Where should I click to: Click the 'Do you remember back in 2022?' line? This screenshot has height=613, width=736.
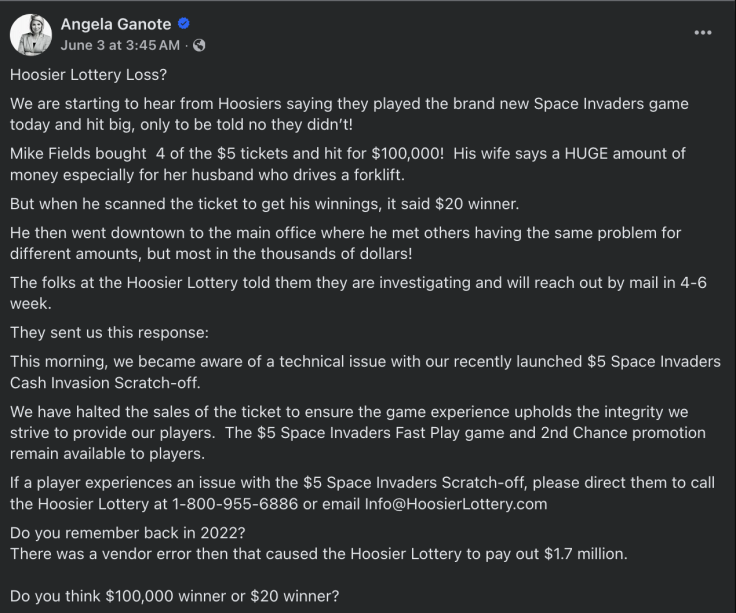(128, 533)
